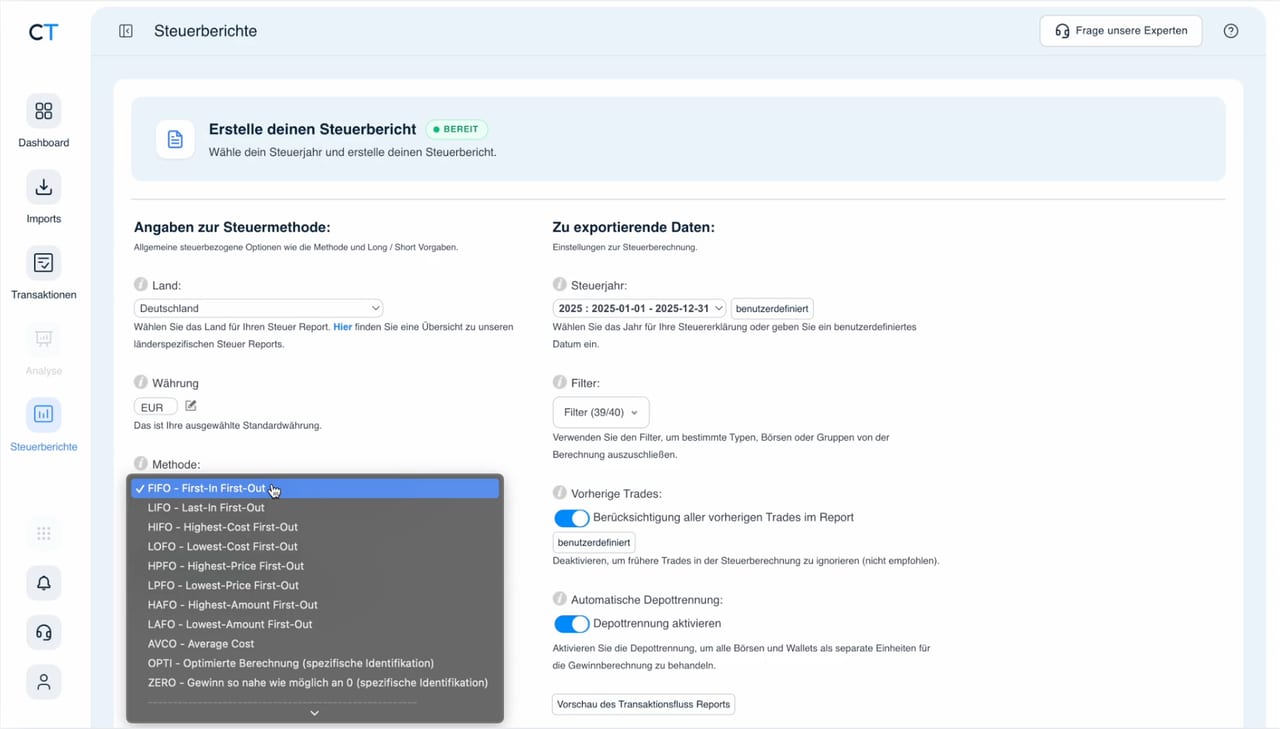Pick OPTI - Optimierte Berechnung option
The height and width of the screenshot is (729, 1280).
pyautogui.click(x=315, y=663)
